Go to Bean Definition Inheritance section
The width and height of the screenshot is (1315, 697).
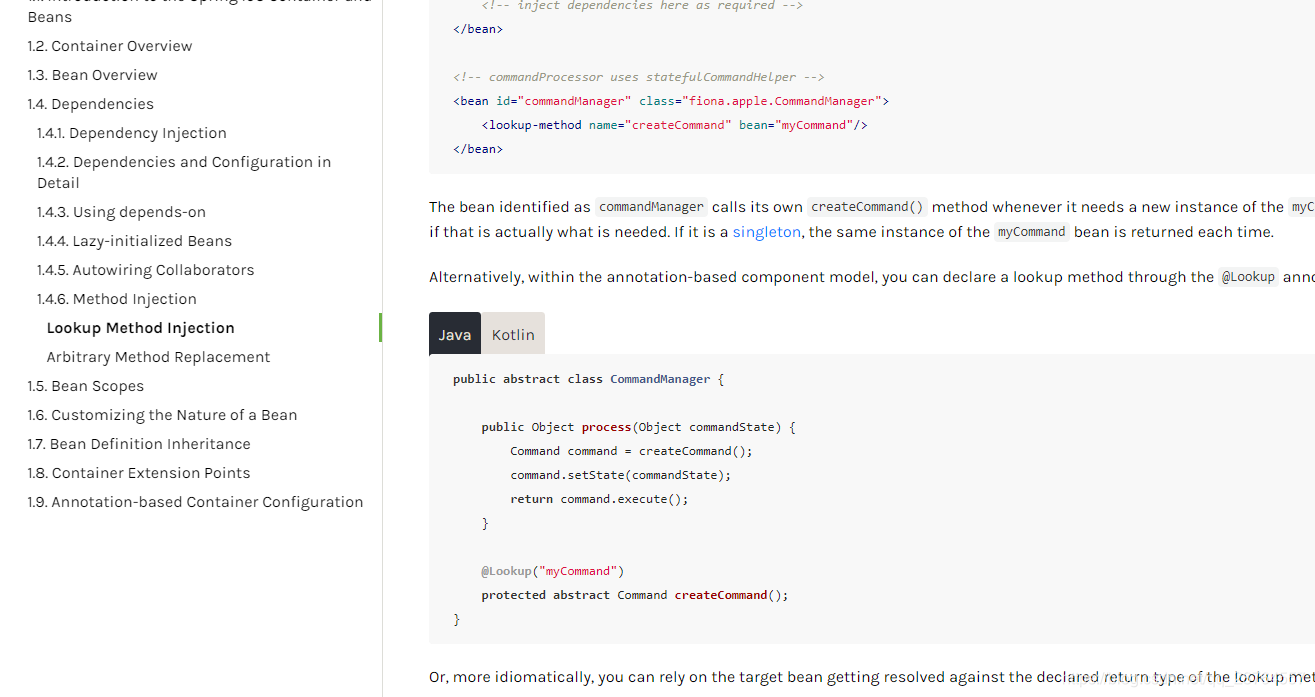[x=138, y=443]
